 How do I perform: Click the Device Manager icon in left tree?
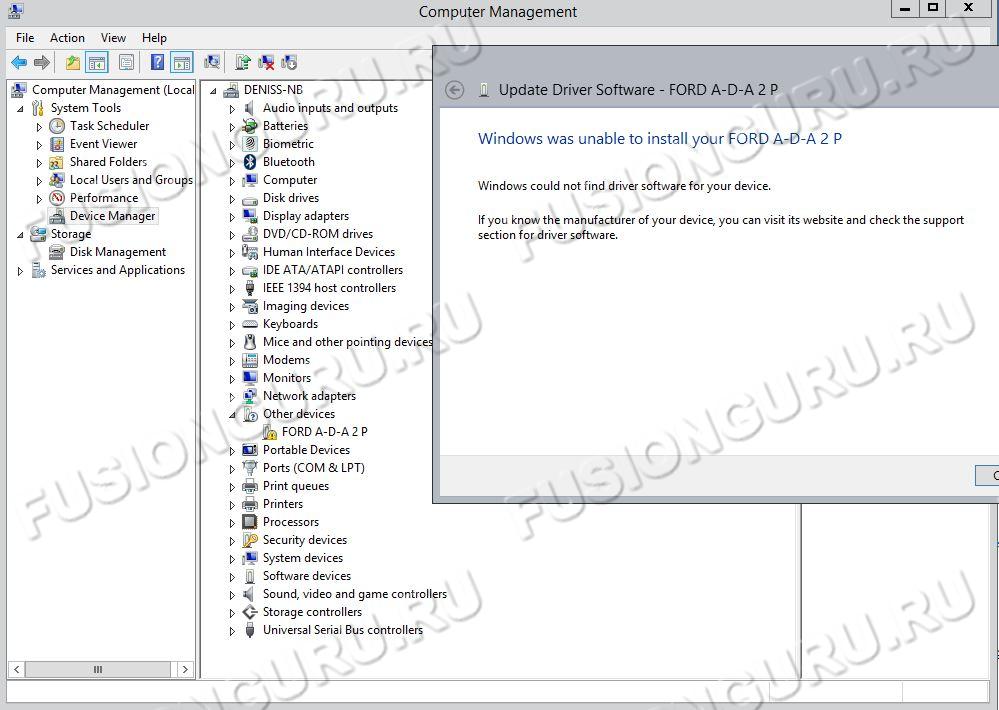(x=57, y=216)
